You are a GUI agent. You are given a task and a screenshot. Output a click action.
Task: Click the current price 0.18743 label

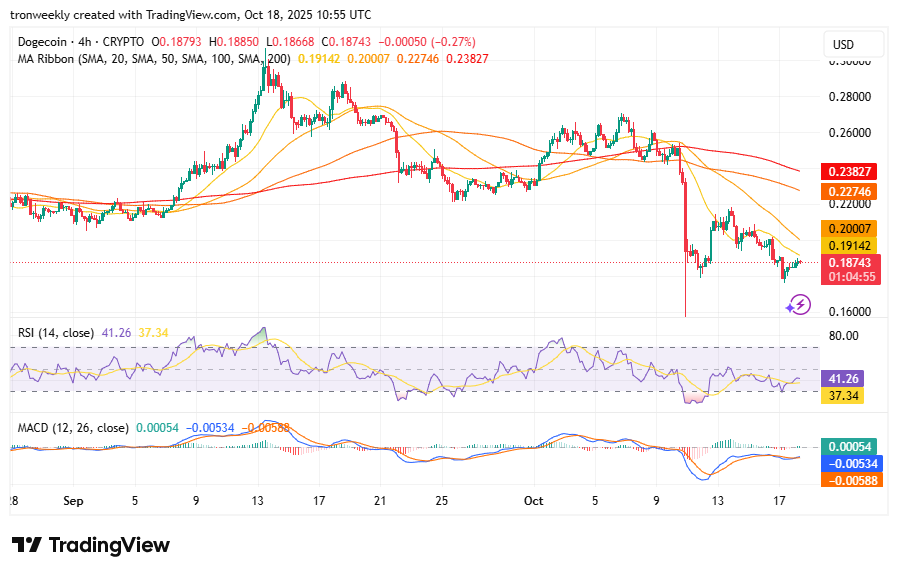848,262
